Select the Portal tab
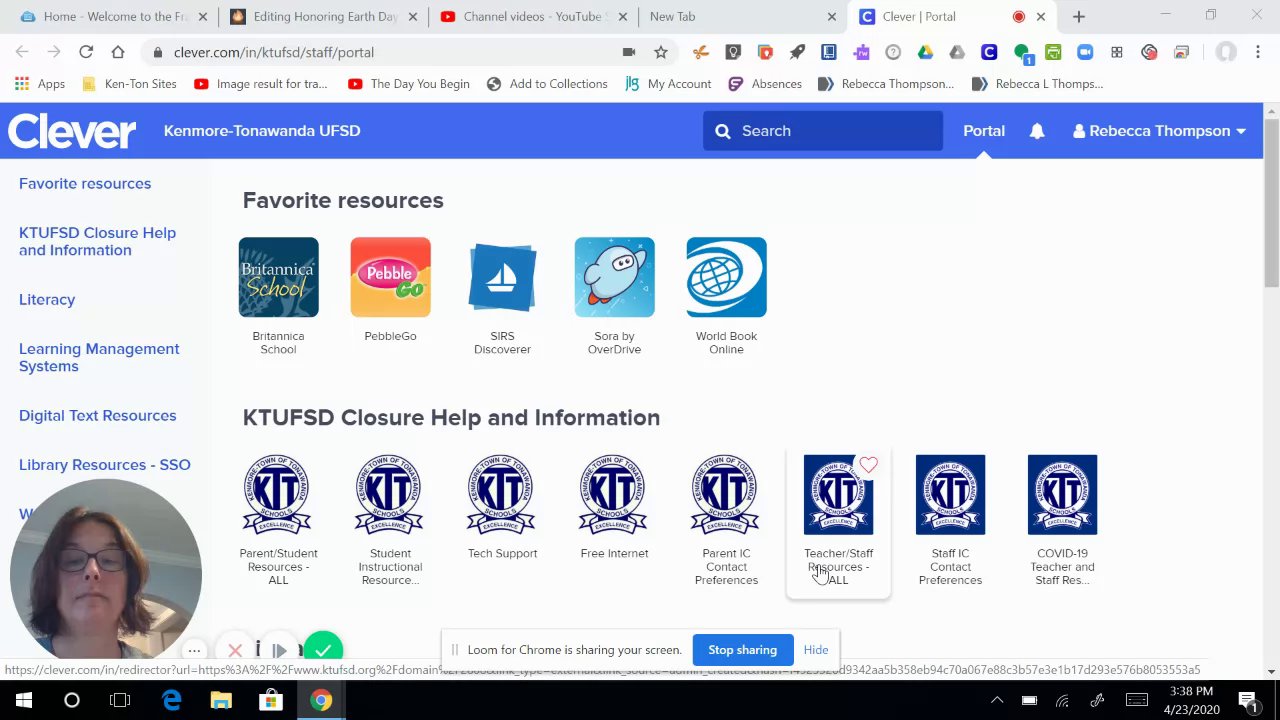This screenshot has width=1280, height=720. pyautogui.click(x=984, y=131)
